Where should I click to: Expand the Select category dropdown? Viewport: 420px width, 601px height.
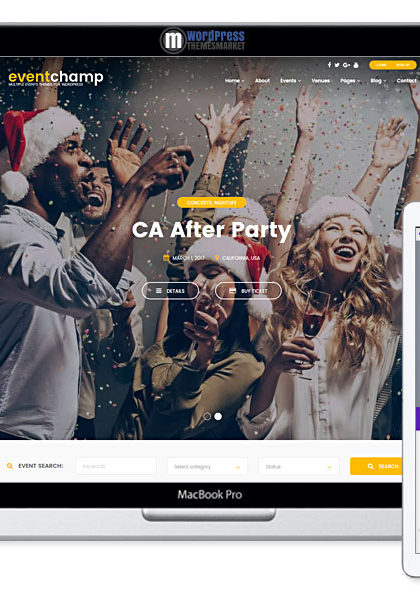click(207, 466)
